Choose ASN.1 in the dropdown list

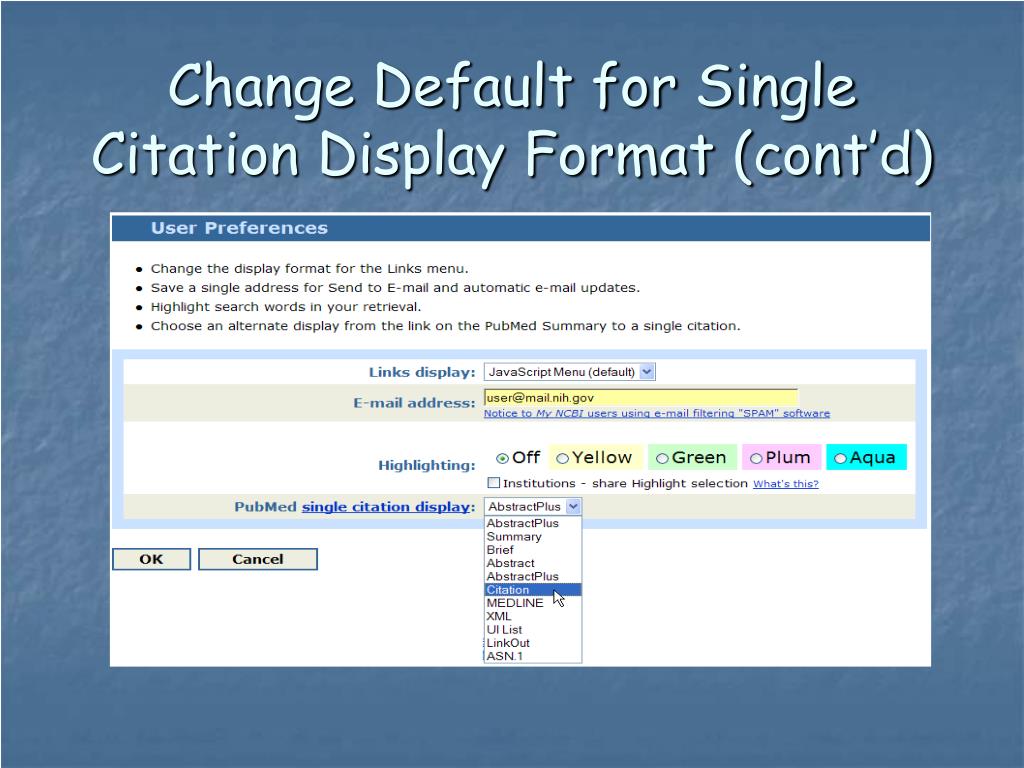click(533, 656)
